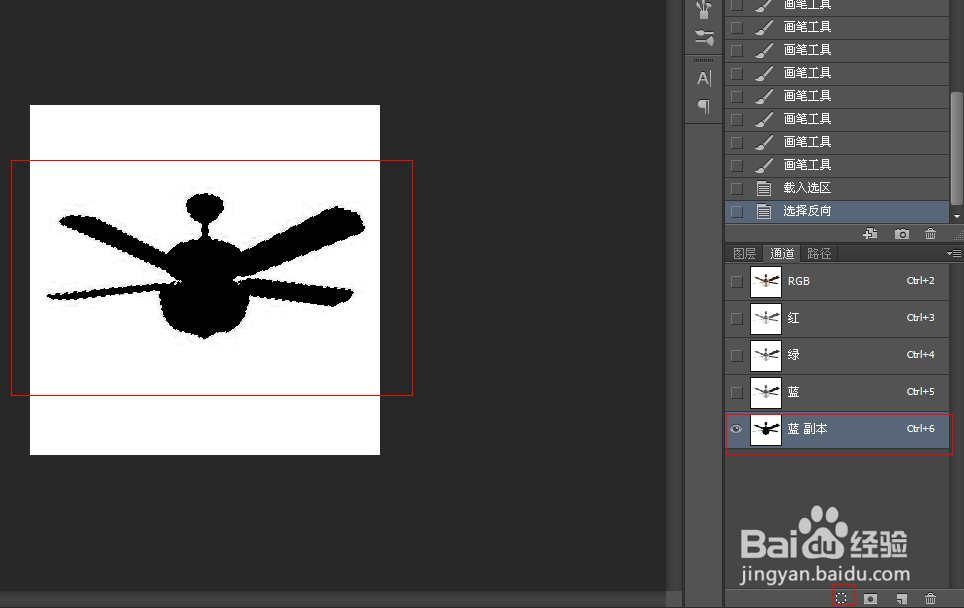Open the Channels panel options menu
The height and width of the screenshot is (608, 964).
point(954,253)
